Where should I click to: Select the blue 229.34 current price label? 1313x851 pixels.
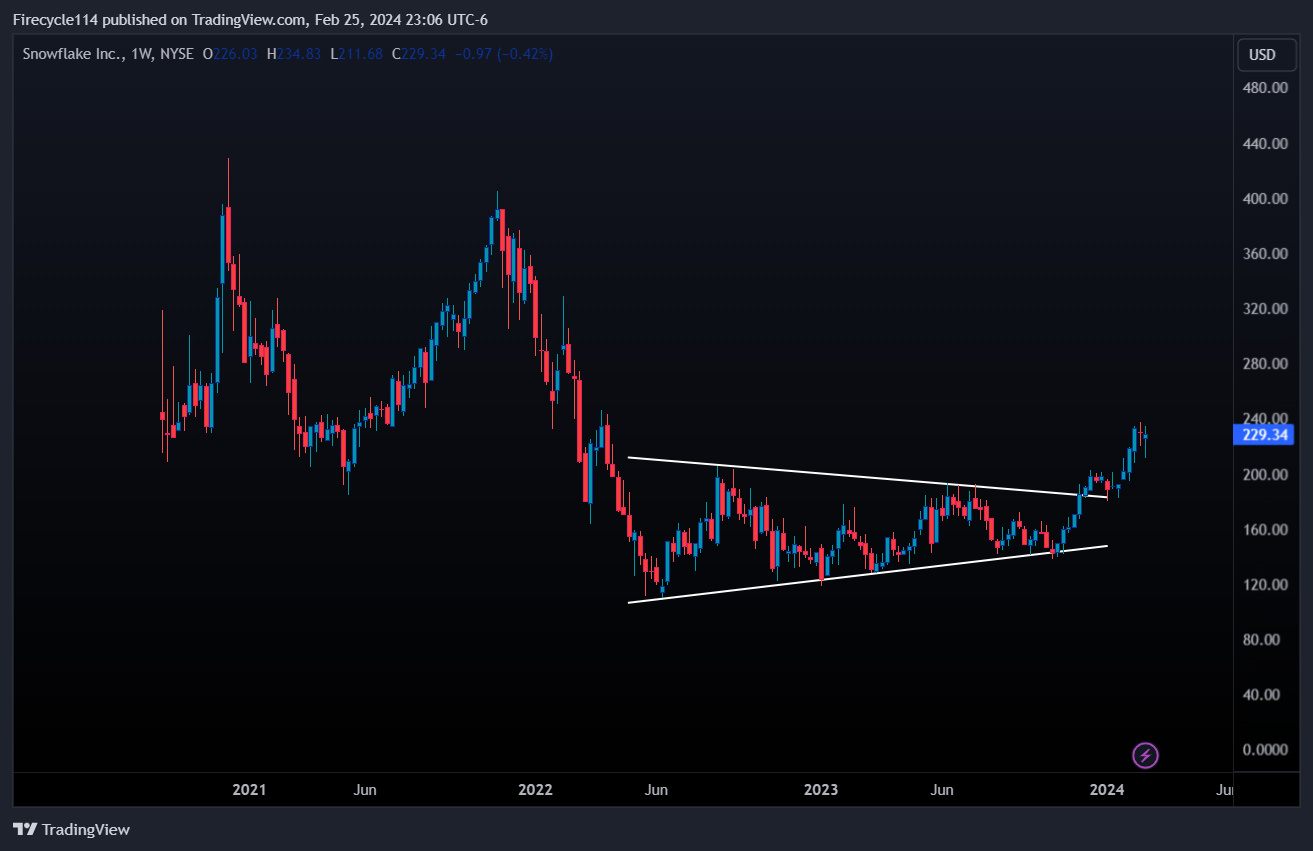(1264, 435)
